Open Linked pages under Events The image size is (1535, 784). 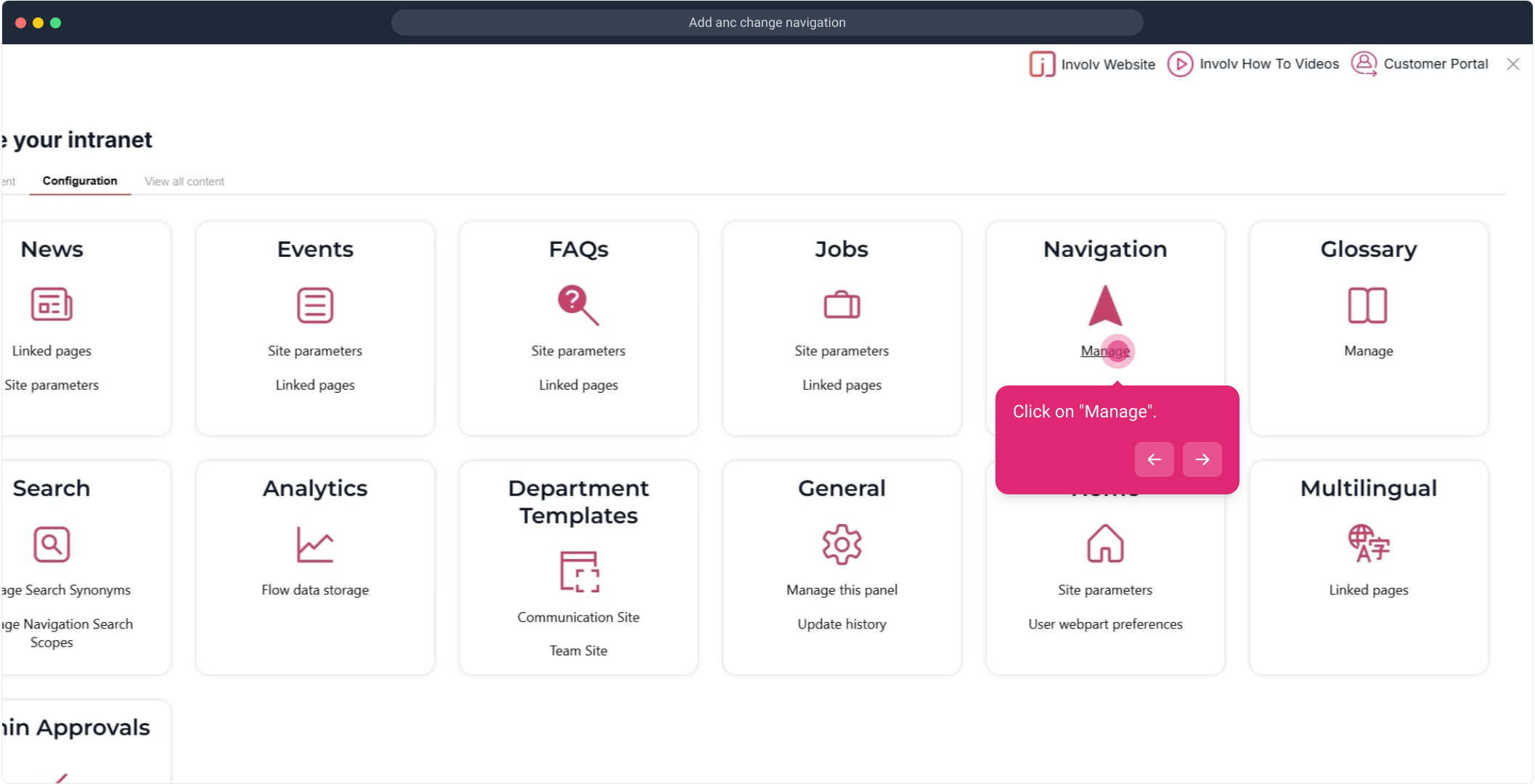click(315, 385)
